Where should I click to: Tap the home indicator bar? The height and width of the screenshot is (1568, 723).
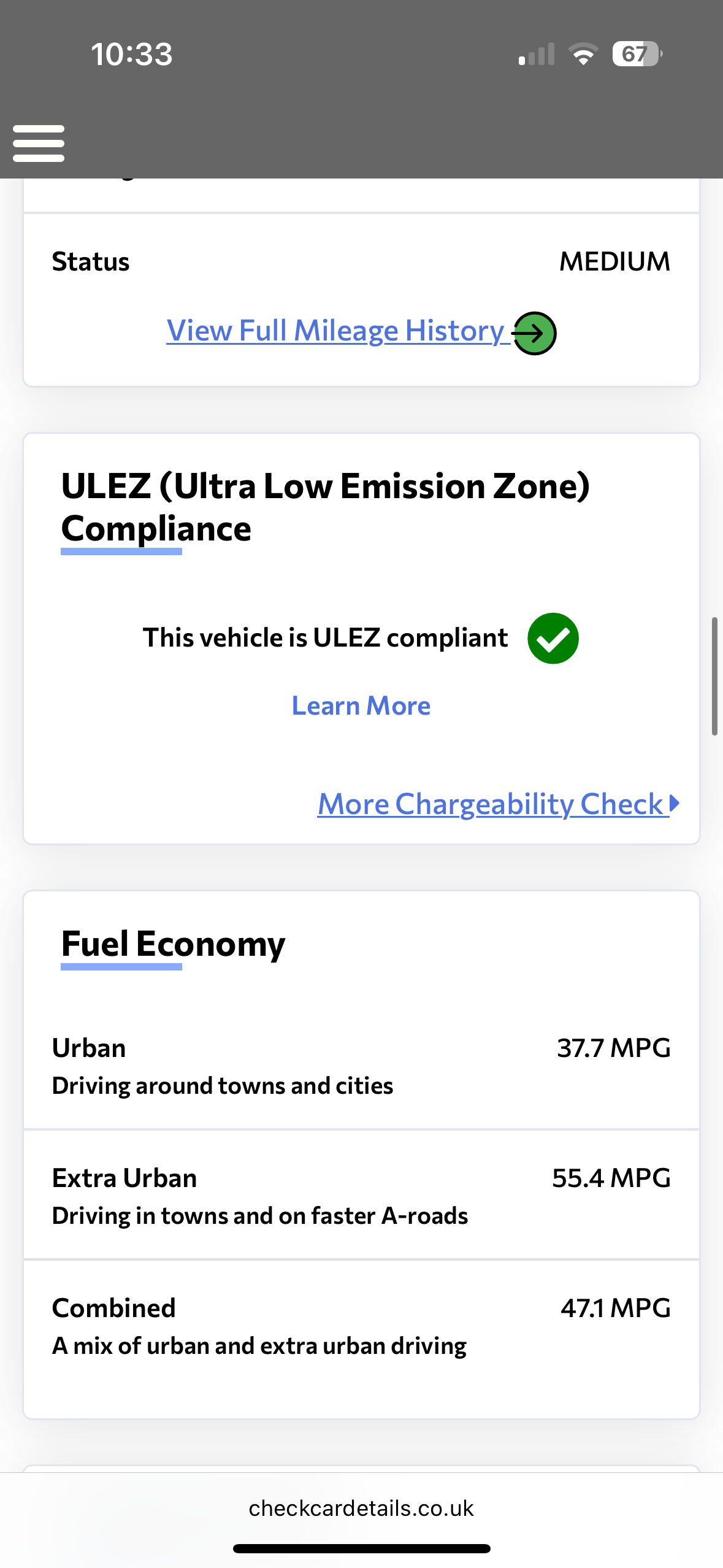tap(361, 1548)
